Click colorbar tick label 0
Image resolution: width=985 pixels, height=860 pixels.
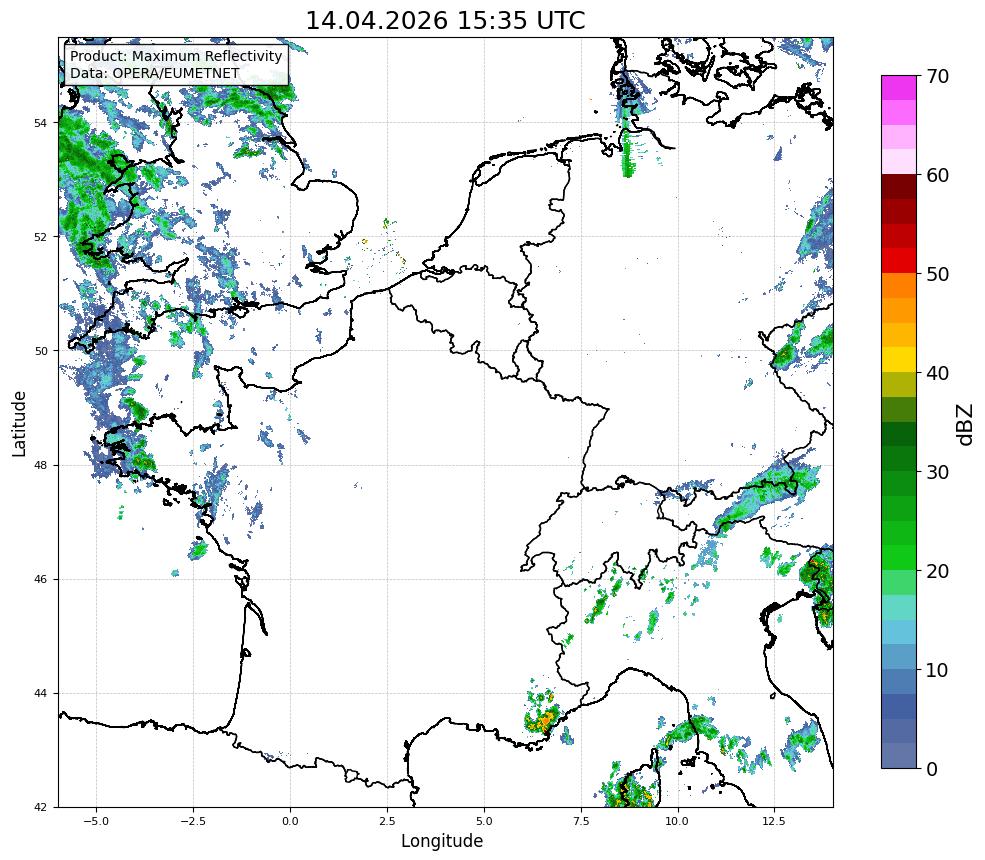[x=932, y=769]
